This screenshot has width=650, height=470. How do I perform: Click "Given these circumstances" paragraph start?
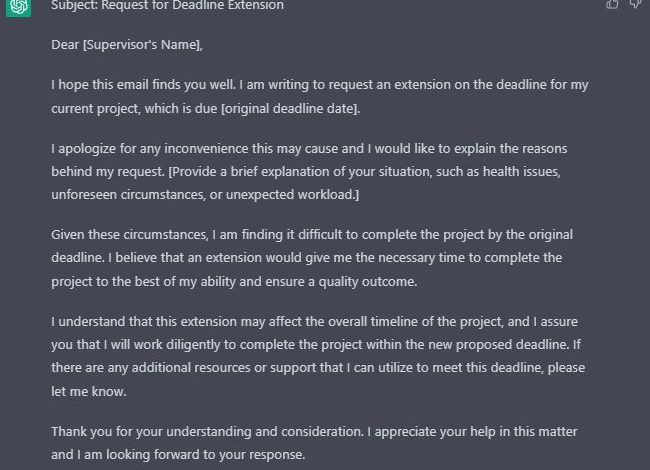(129, 235)
